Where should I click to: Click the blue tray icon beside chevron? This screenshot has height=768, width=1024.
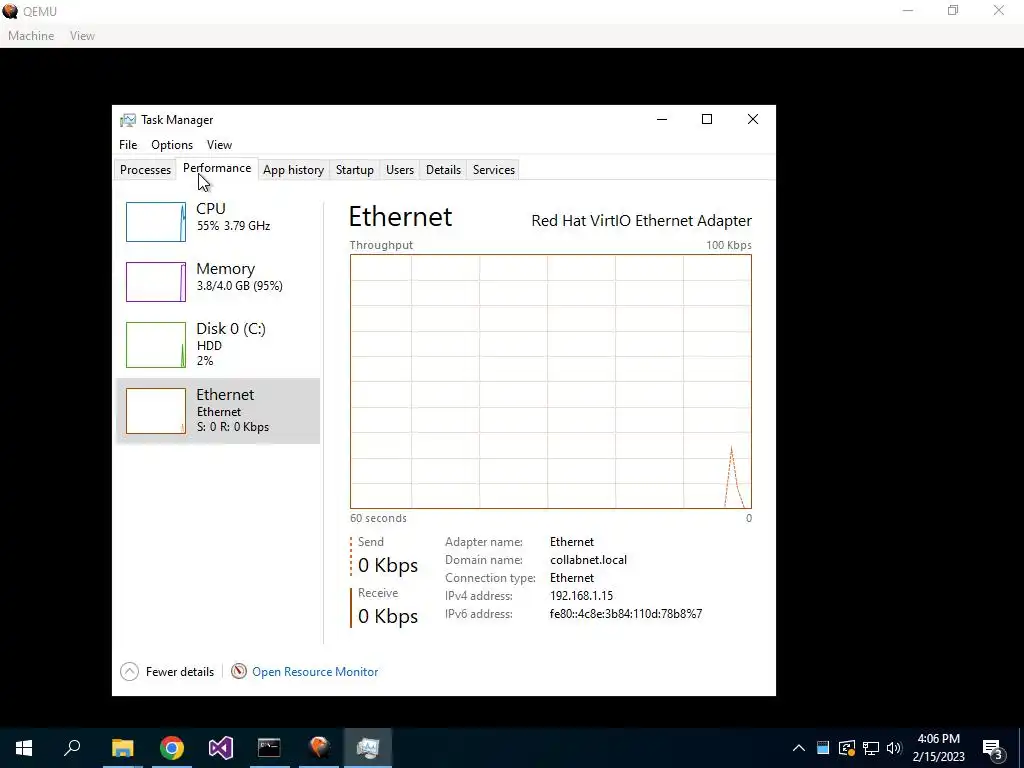pyautogui.click(x=823, y=748)
